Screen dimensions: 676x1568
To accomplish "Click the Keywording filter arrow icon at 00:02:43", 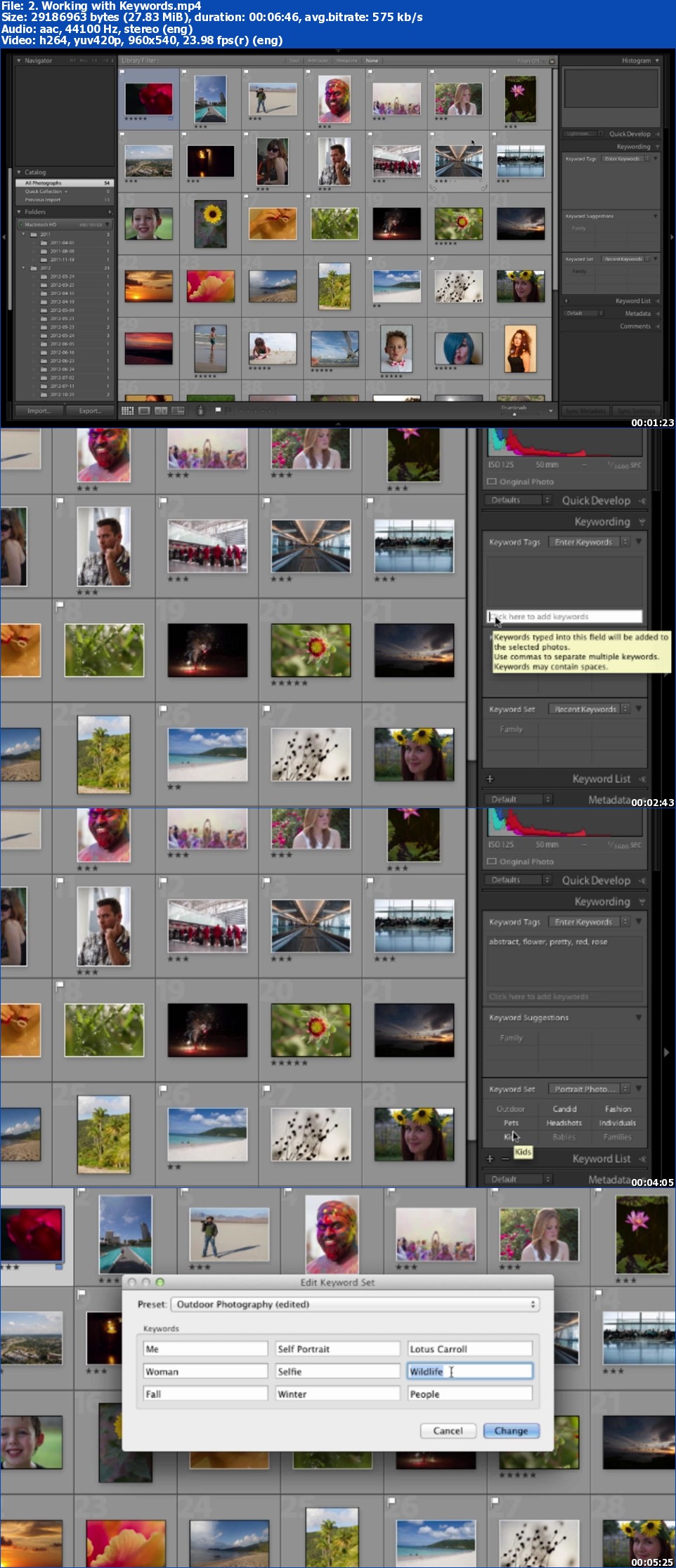I will 642,522.
